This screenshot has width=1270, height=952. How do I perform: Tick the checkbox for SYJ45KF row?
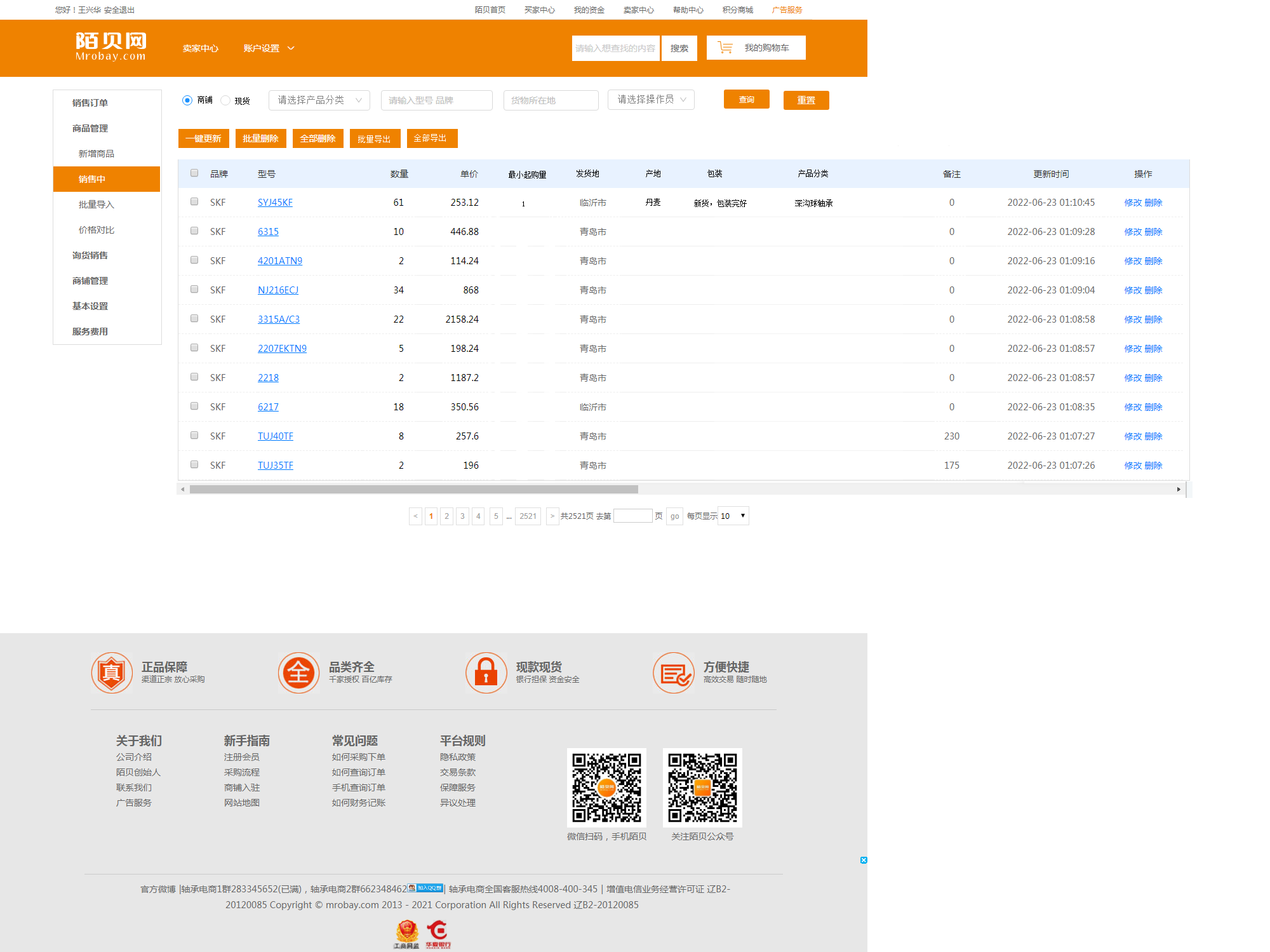click(194, 202)
